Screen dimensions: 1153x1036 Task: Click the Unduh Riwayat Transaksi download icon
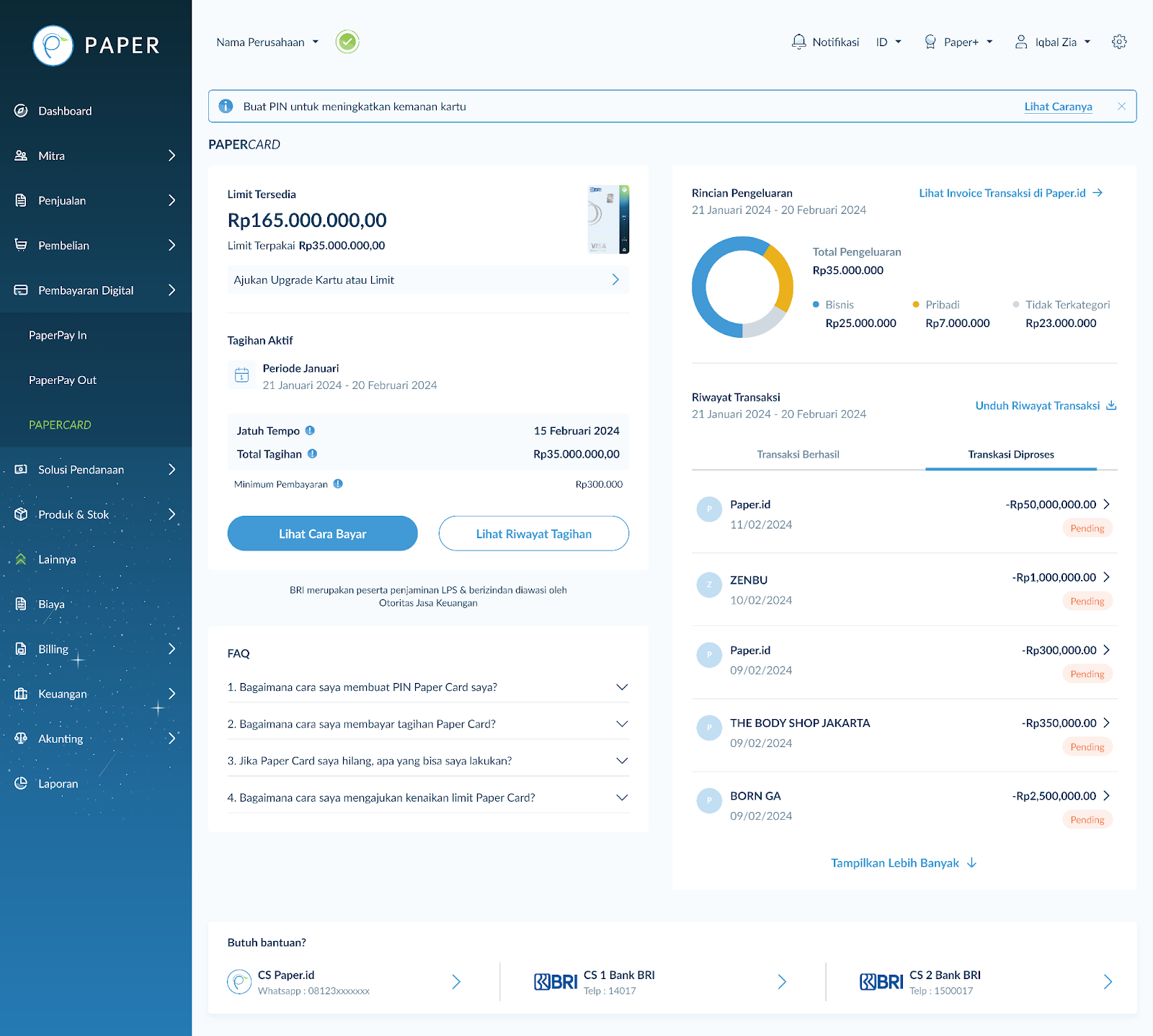point(1111,406)
